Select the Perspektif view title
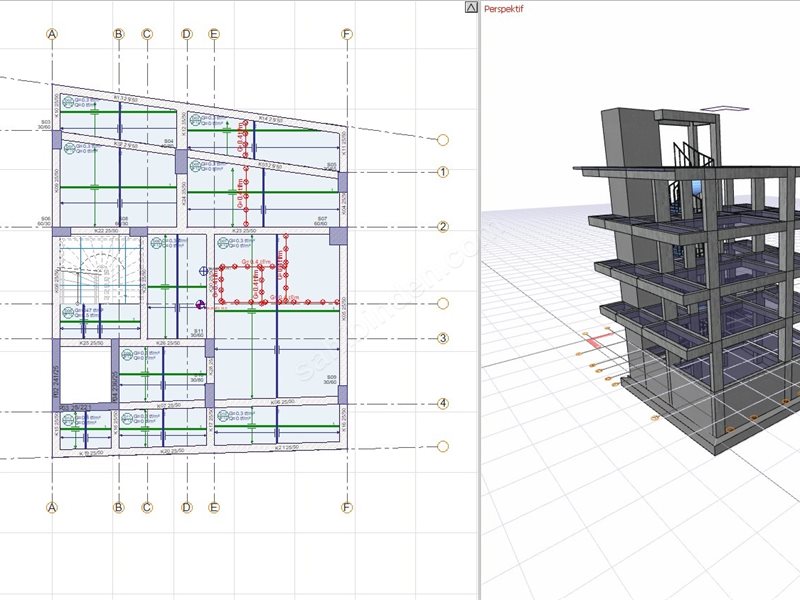This screenshot has width=800, height=600. coord(503,8)
